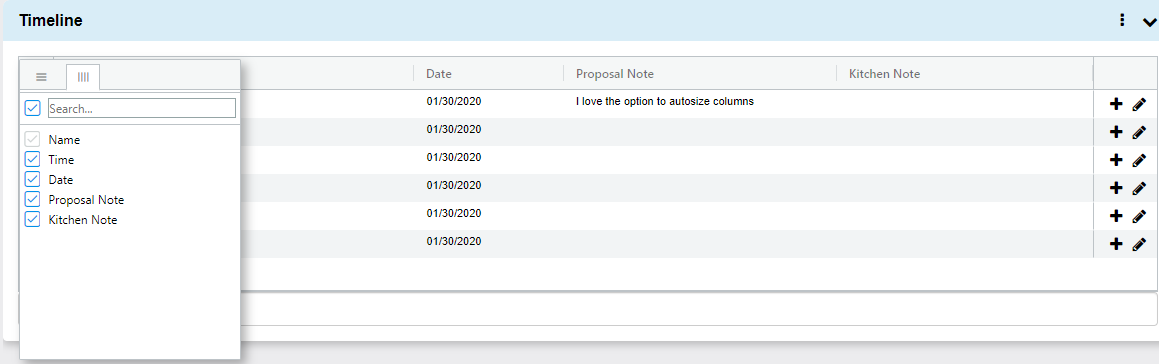Focus the column Search field
Screen dimensions: 1159x364
(x=142, y=108)
